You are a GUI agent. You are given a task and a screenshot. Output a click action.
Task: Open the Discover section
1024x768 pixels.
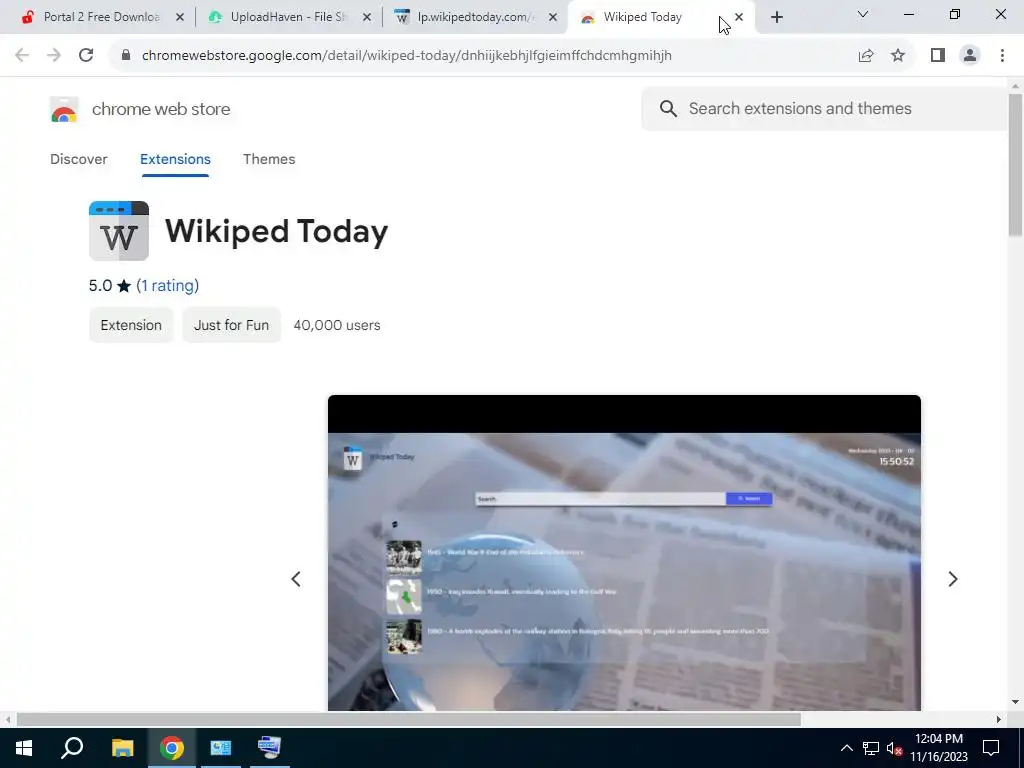(78, 159)
